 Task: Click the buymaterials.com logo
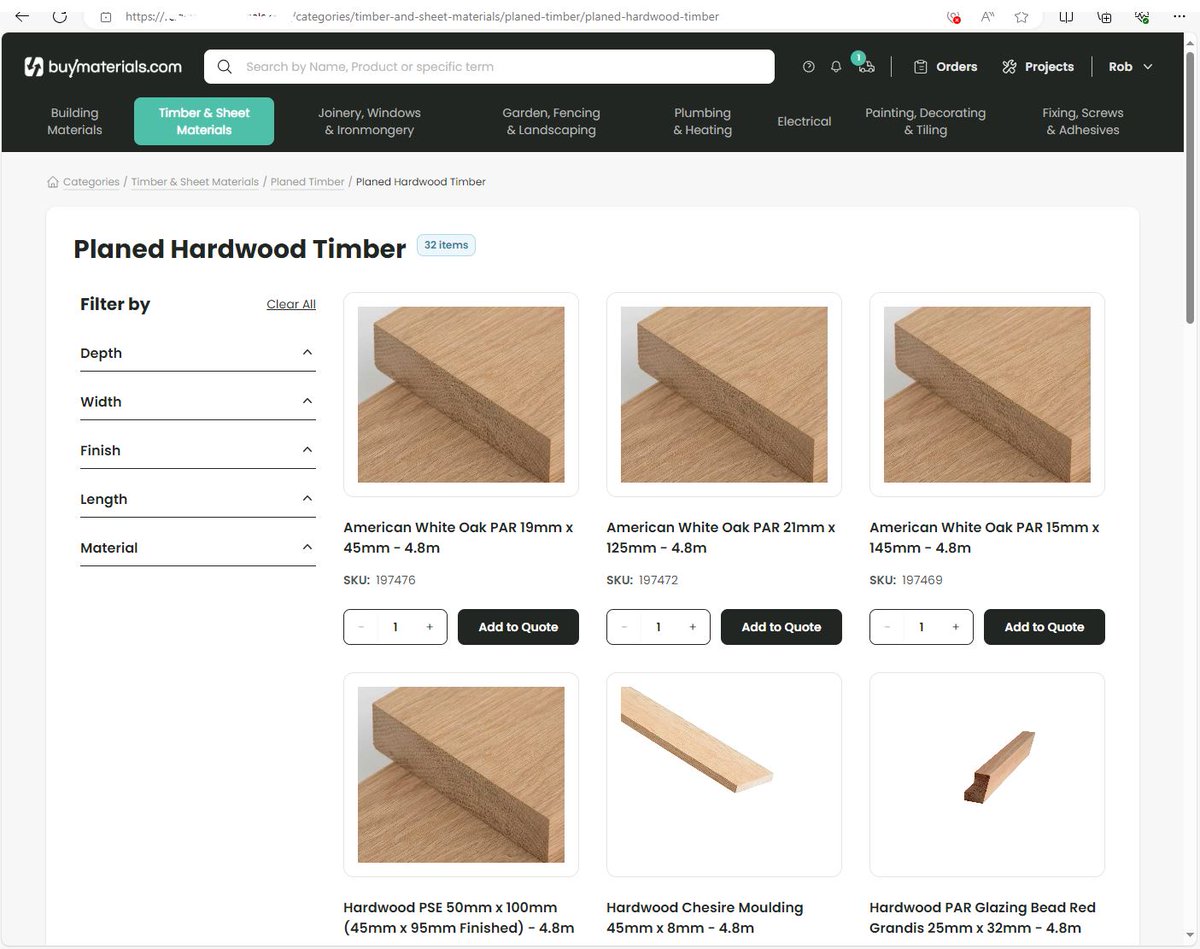[103, 67]
